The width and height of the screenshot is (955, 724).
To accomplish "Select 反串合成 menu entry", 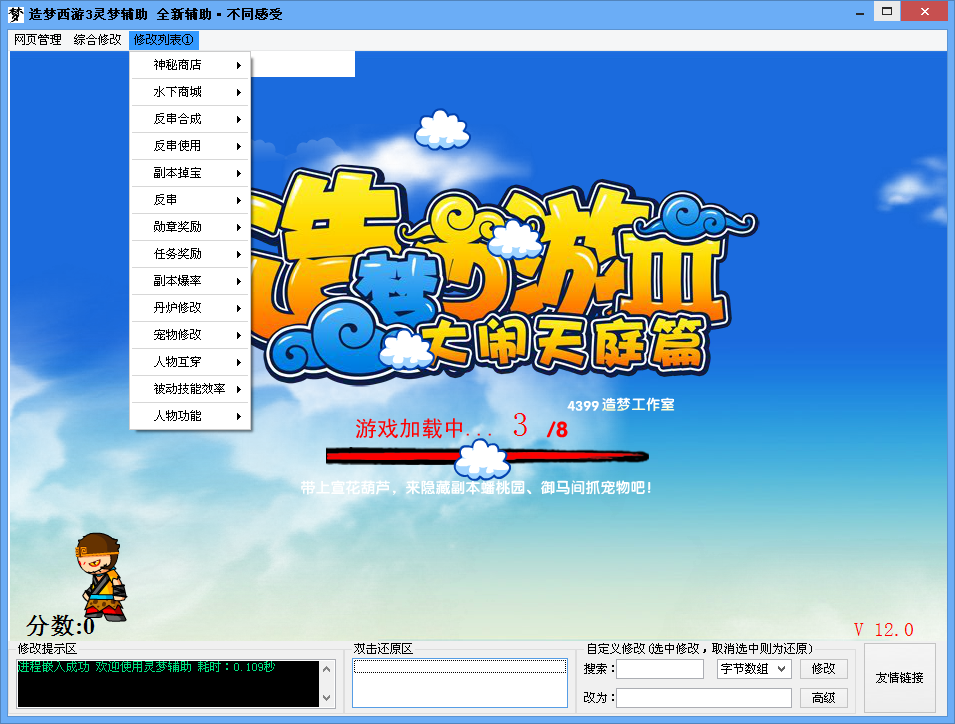I will [190, 119].
